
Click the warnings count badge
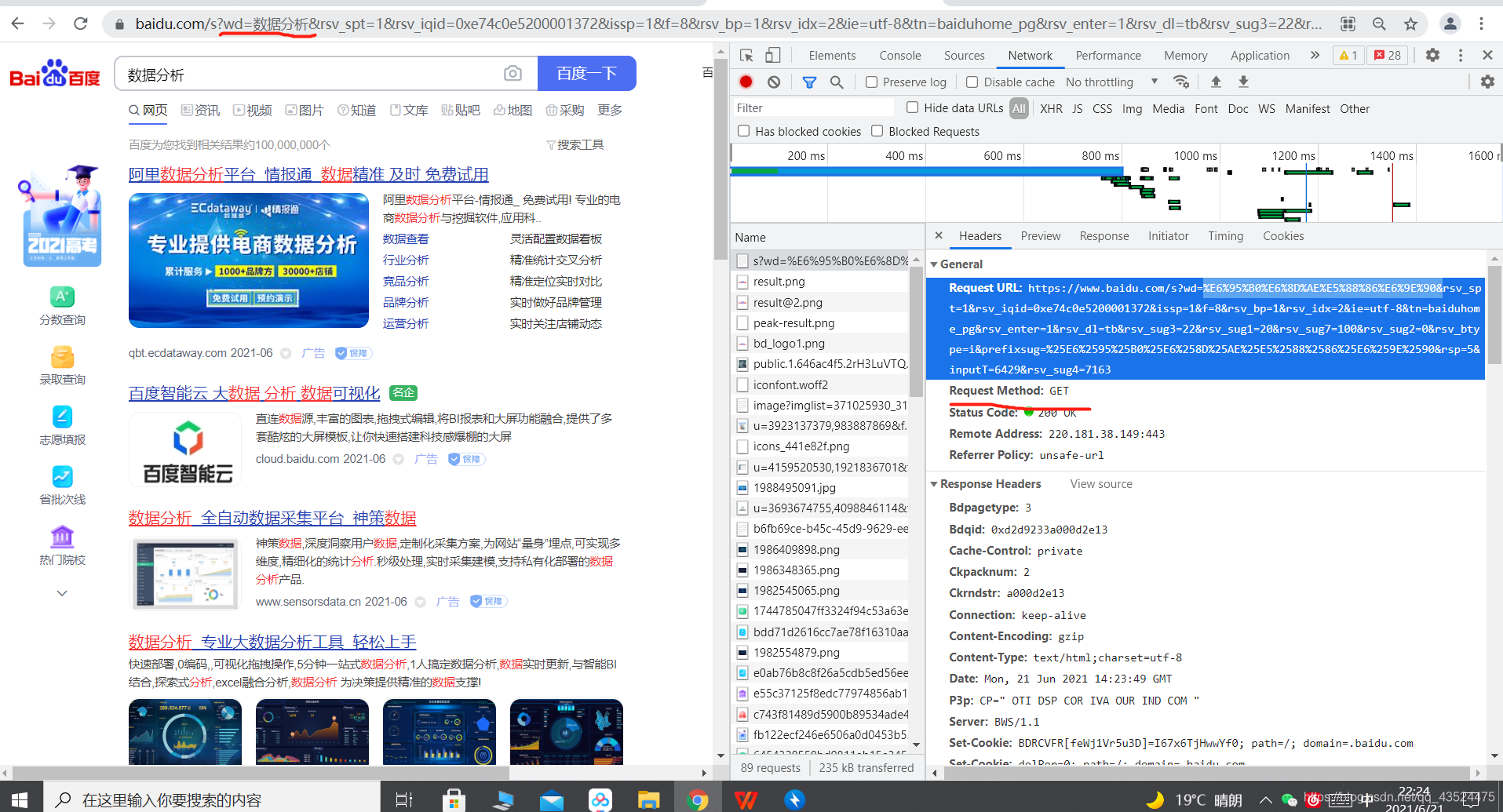(x=1348, y=55)
